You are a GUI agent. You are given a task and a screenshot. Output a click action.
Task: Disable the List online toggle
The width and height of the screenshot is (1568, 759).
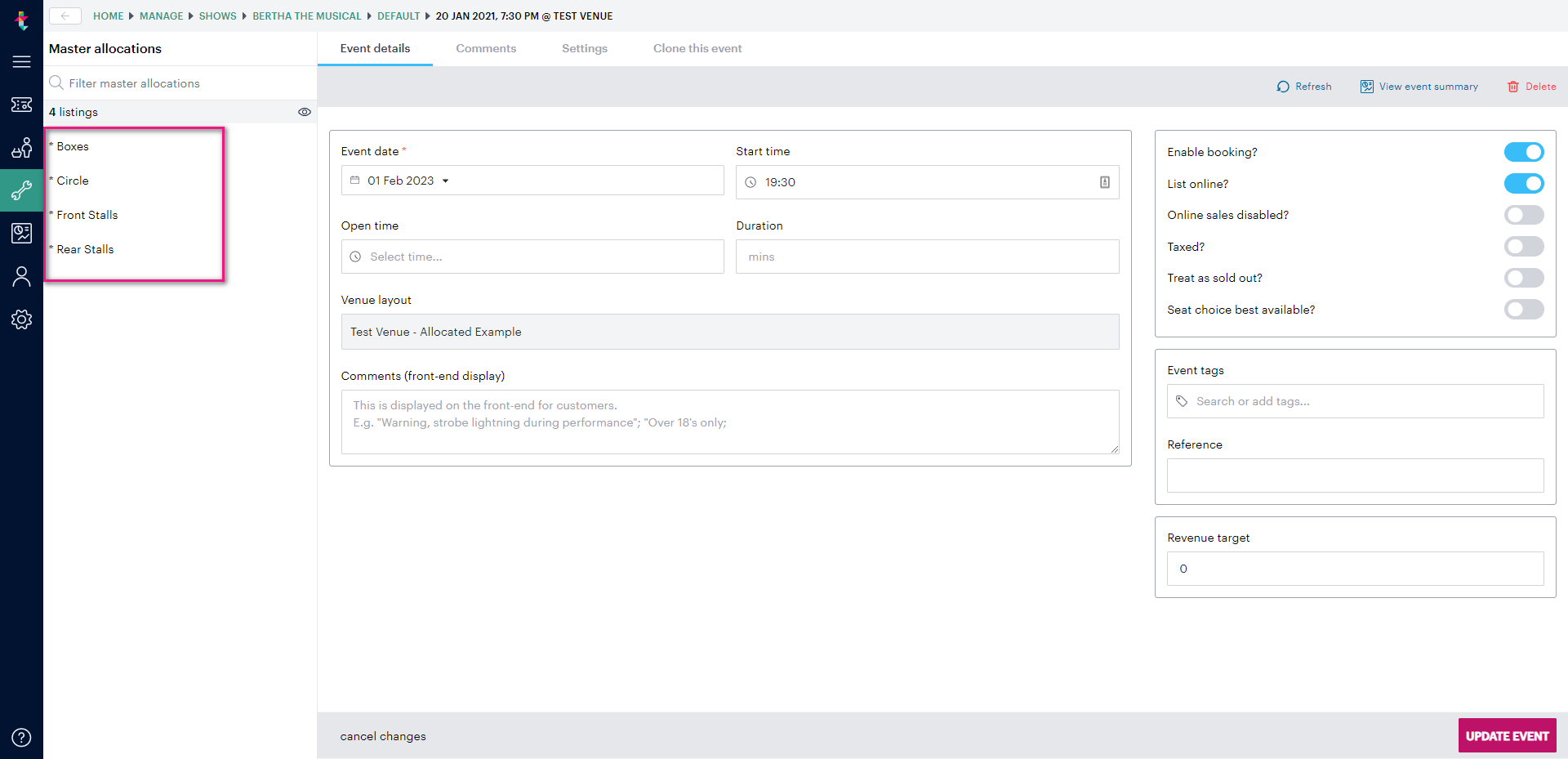pos(1524,183)
